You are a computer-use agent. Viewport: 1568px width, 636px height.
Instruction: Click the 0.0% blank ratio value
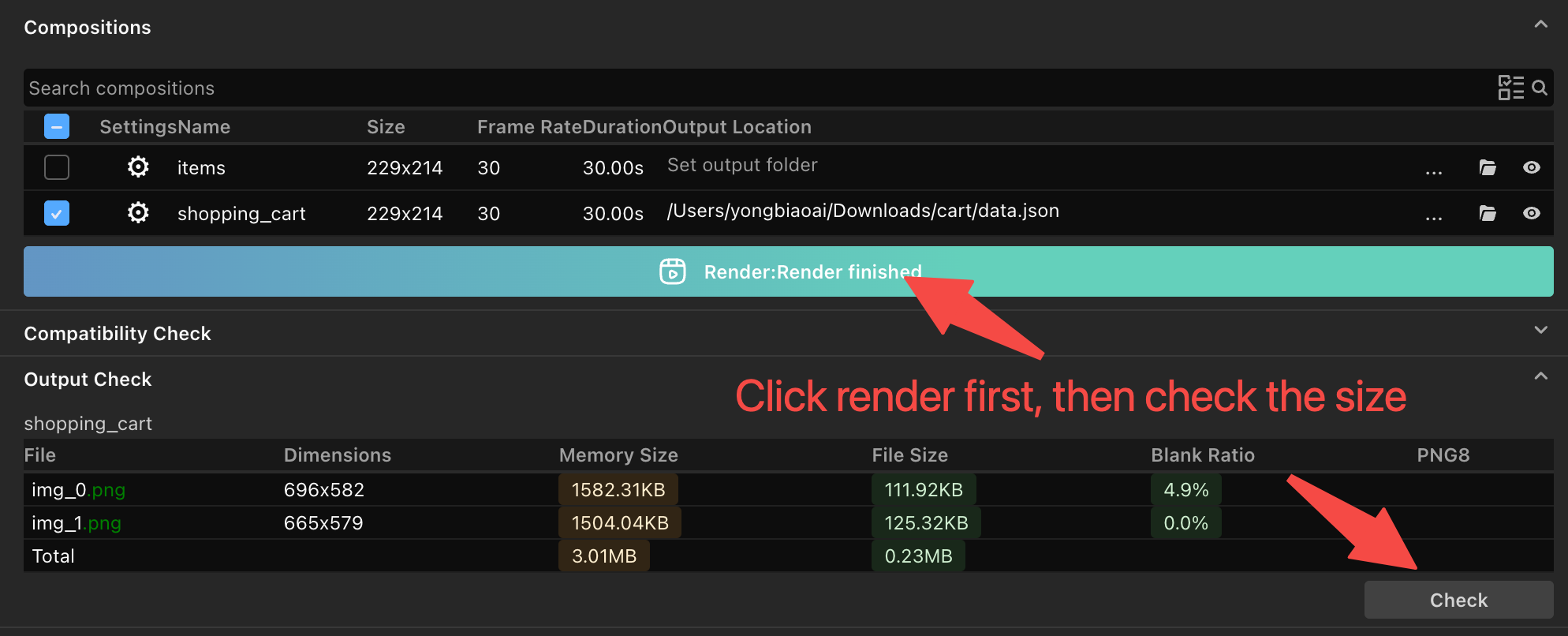(1186, 523)
